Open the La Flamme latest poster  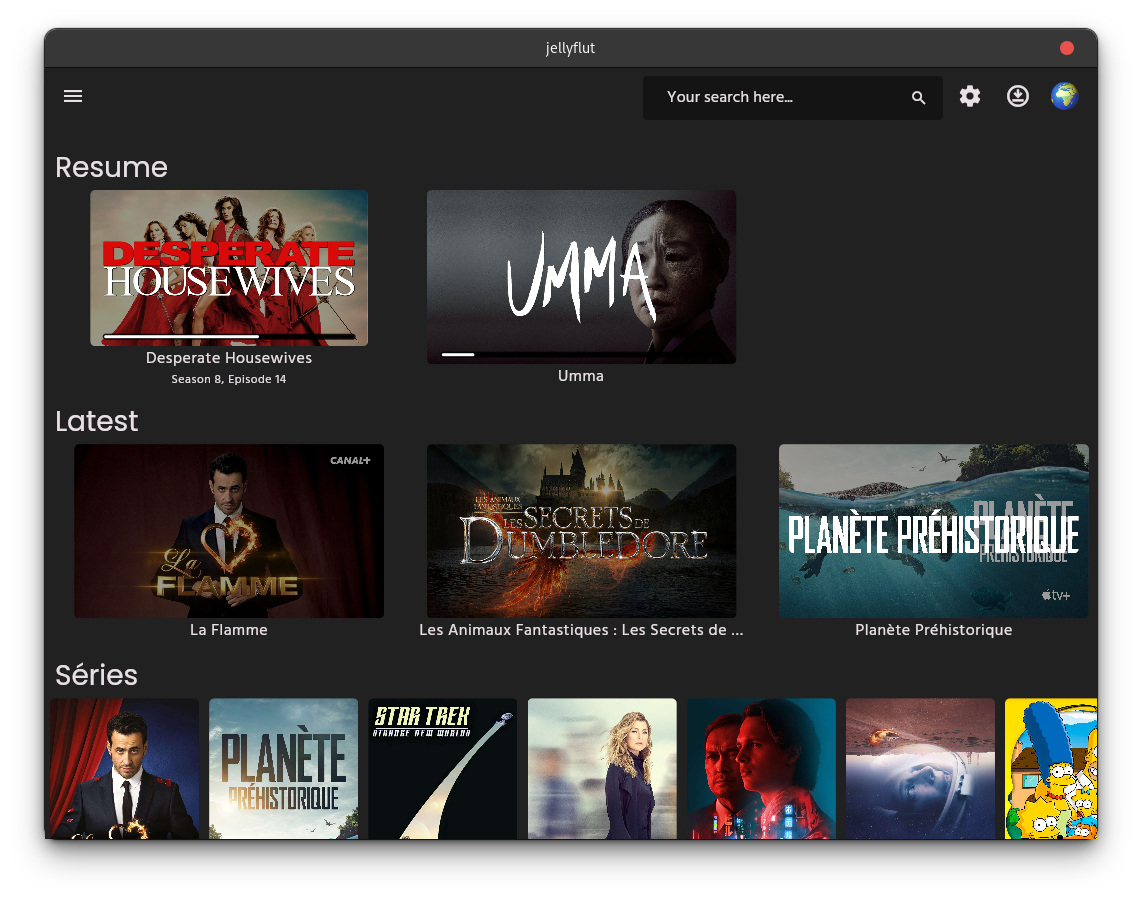[x=229, y=531]
